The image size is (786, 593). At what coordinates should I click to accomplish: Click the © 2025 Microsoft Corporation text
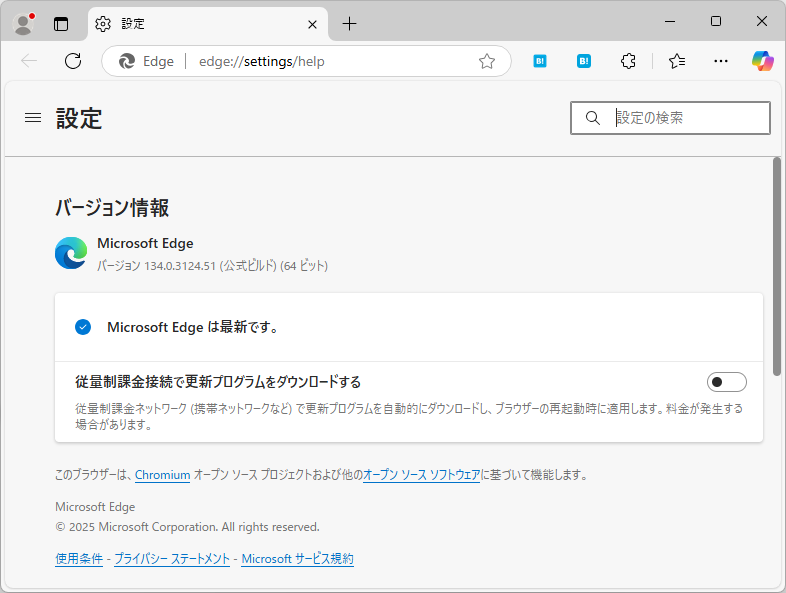coord(187,527)
